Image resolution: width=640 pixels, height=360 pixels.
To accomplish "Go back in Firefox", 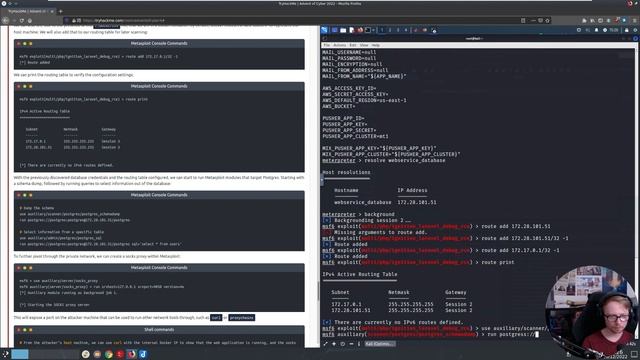I will 6,20.
